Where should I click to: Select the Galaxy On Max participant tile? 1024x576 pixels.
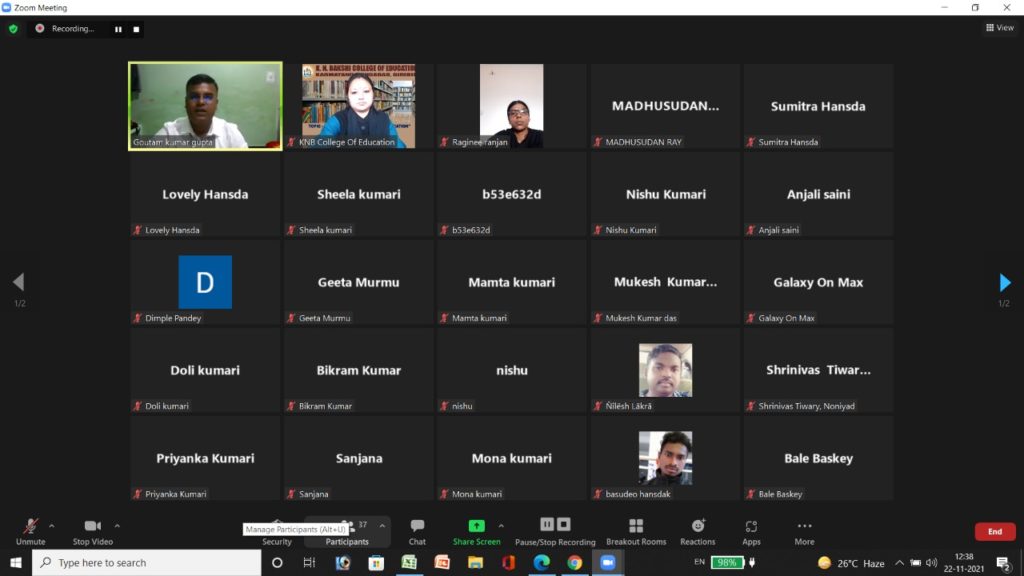click(818, 282)
